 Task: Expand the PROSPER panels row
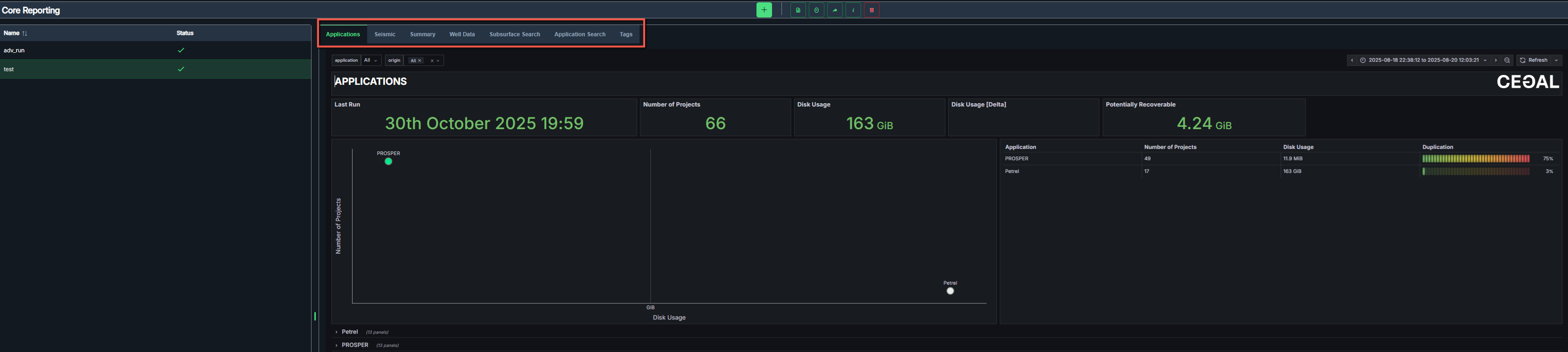(x=354, y=344)
